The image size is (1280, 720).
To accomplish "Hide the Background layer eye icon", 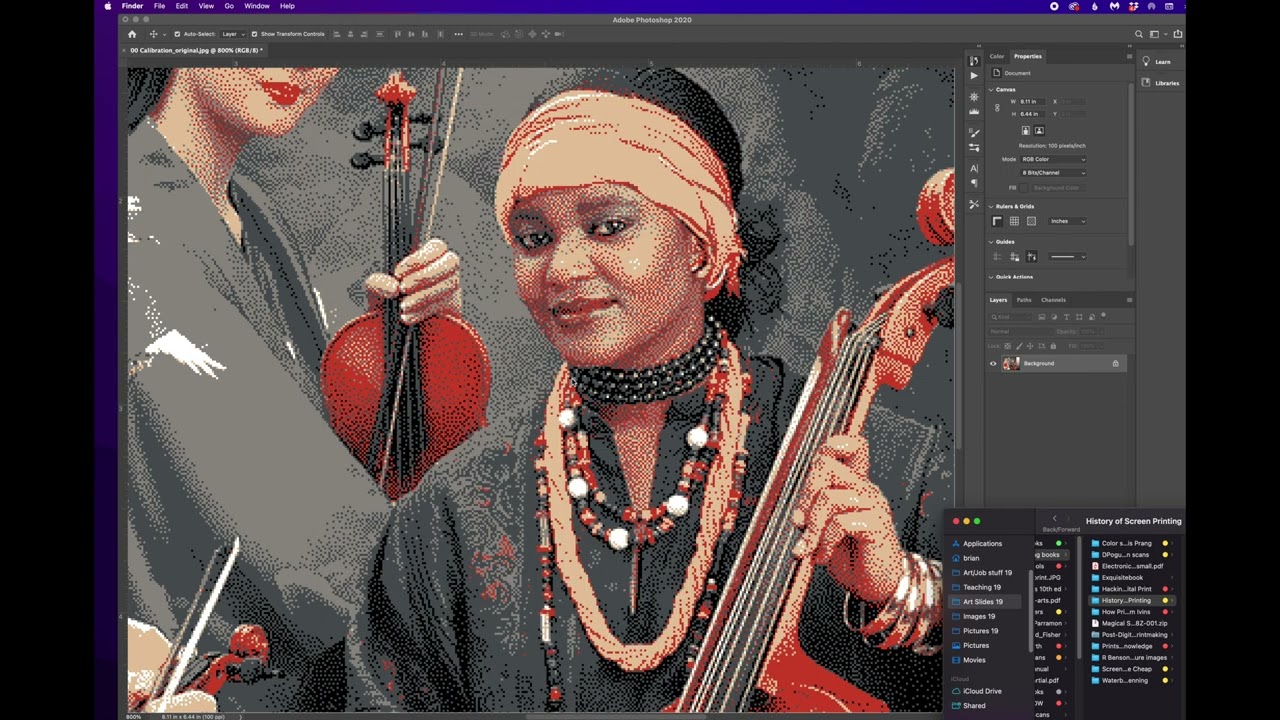I will (x=993, y=363).
